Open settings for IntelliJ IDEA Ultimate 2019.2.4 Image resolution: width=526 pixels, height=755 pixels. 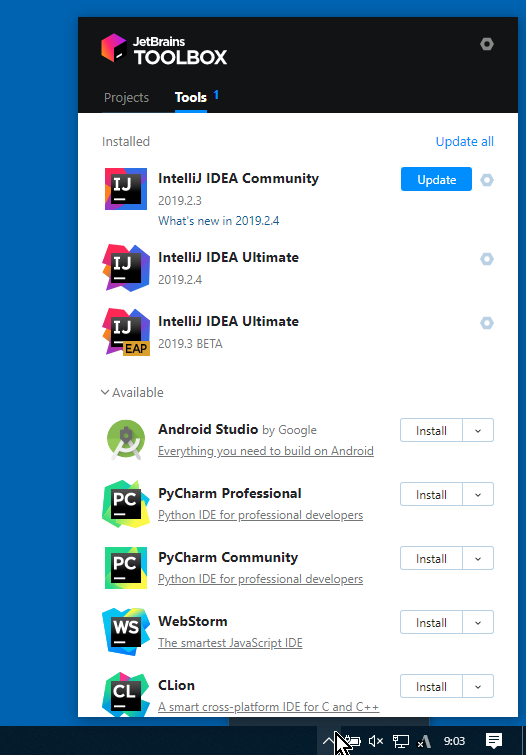487,259
